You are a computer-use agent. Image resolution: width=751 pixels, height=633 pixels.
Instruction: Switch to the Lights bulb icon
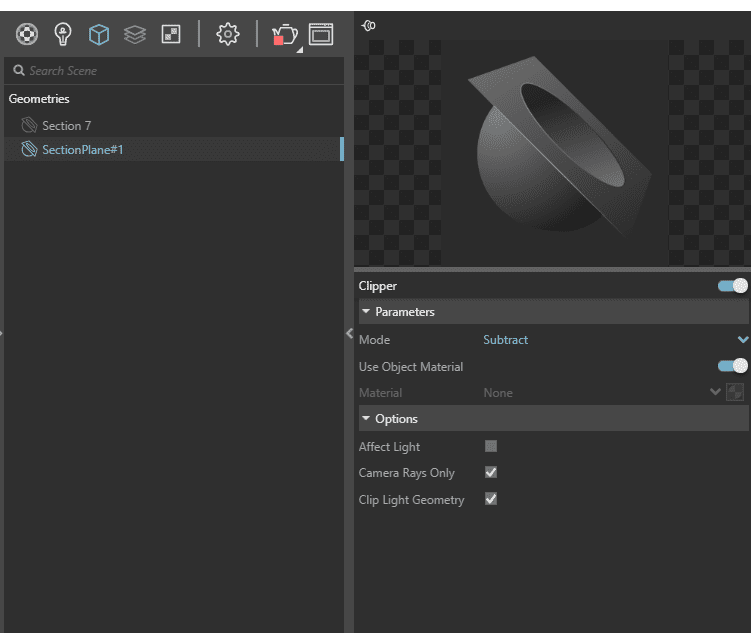[63, 35]
